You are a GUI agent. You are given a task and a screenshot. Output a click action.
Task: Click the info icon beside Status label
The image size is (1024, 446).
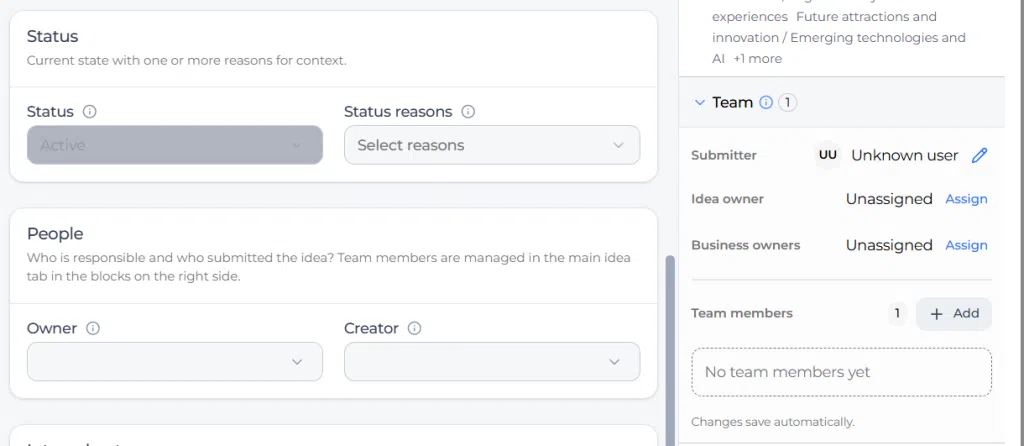[x=90, y=112]
